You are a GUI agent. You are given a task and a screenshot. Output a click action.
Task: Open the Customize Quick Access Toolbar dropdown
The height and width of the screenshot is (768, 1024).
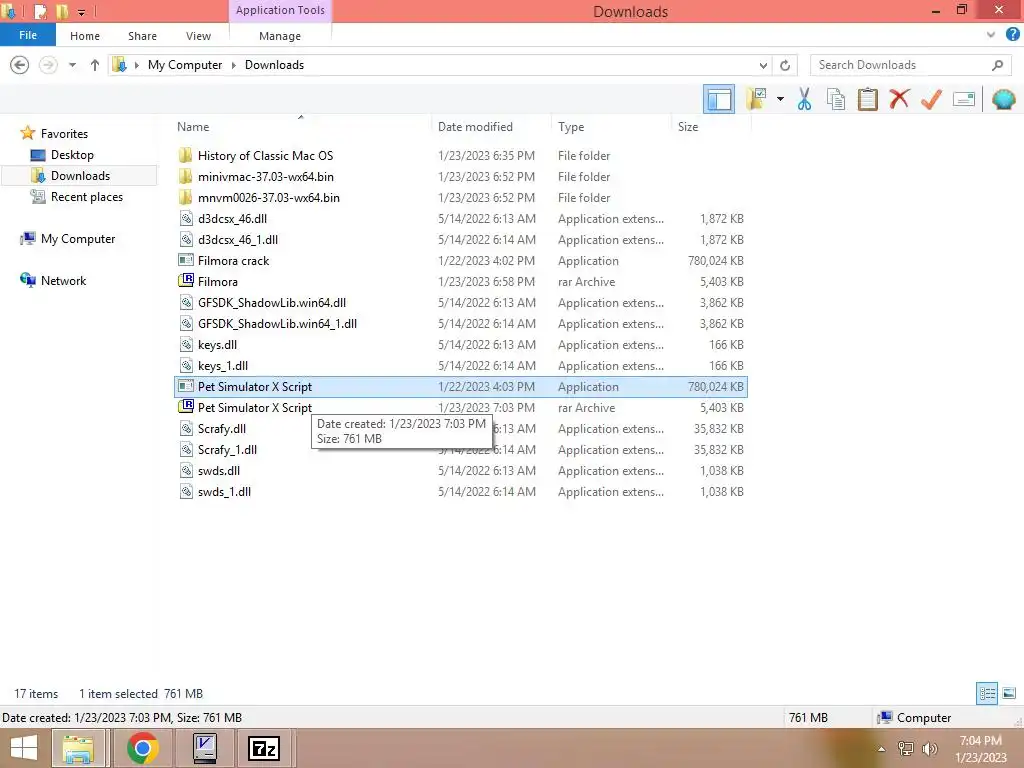tap(82, 12)
